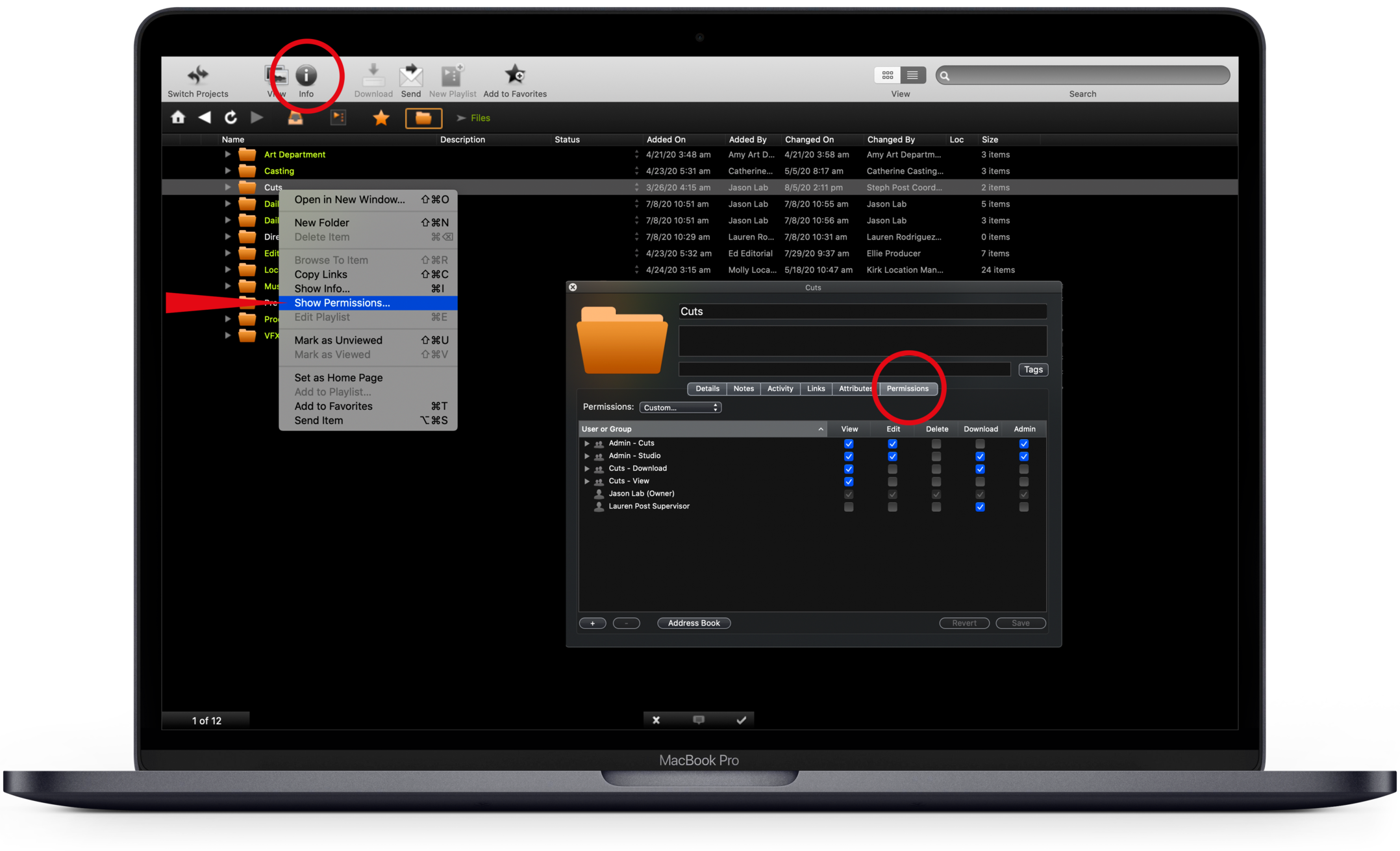Screen dimensions: 1400x851
Task: Open the Permissions Custom dropdown
Action: click(680, 407)
